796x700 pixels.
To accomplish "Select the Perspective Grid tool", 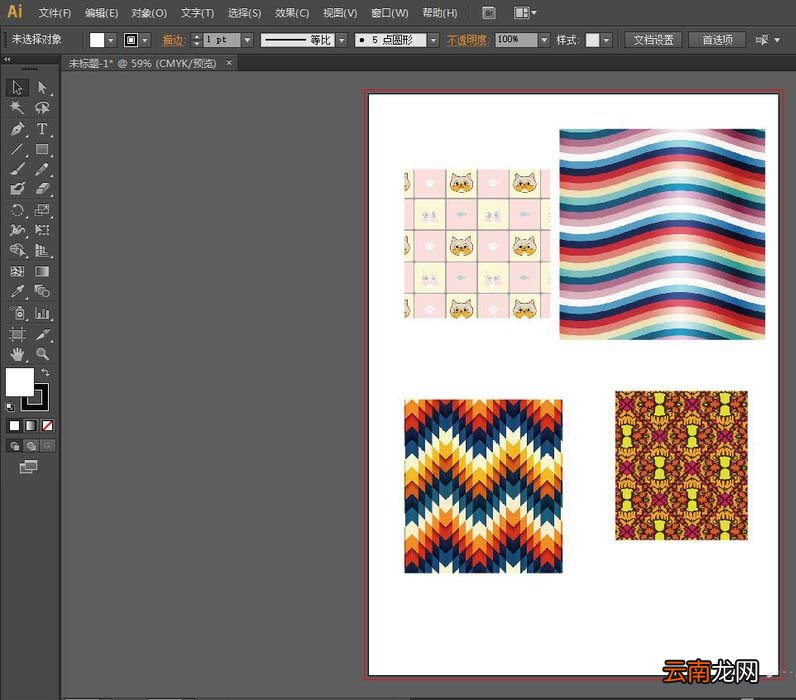I will point(42,250).
